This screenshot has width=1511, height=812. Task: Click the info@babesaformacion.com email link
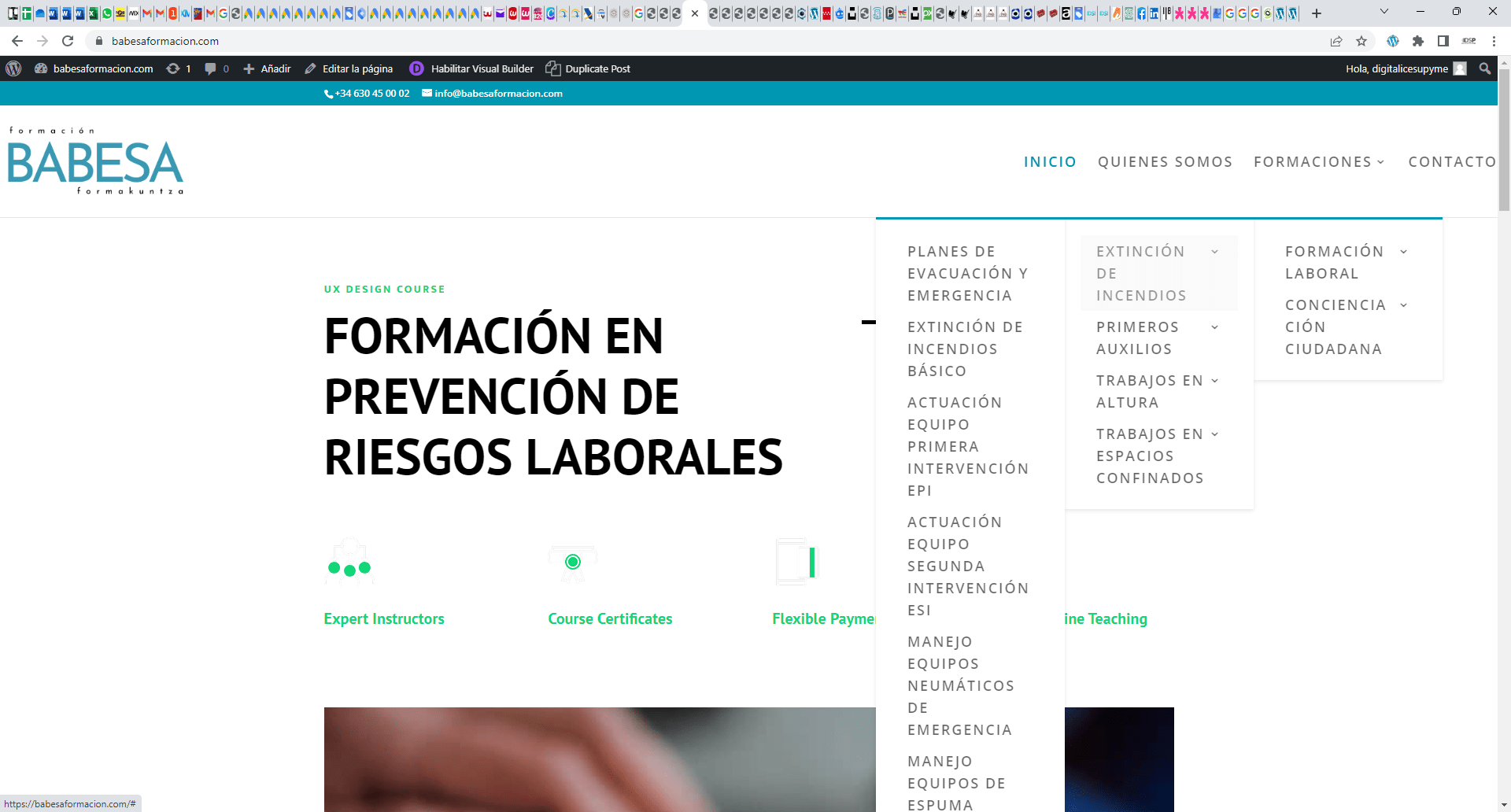pos(493,93)
